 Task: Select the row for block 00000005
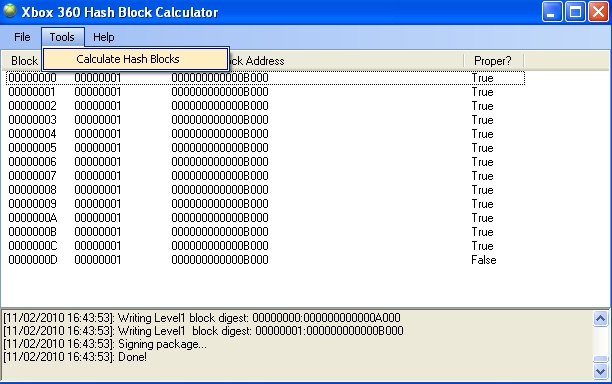(265, 148)
